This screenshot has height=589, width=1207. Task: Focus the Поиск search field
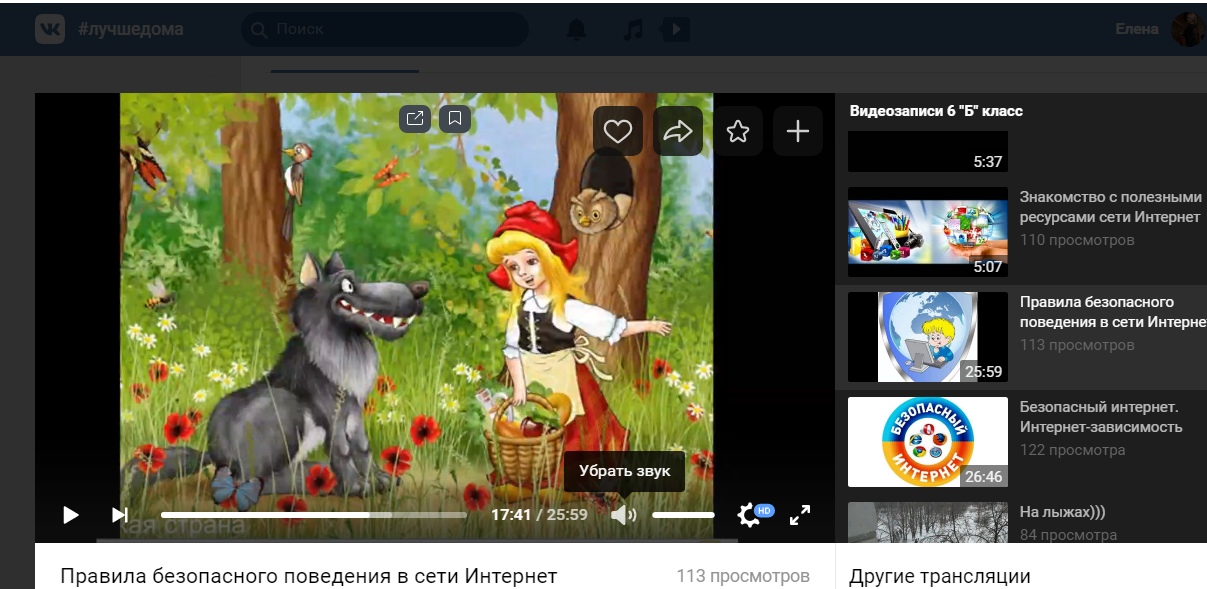click(385, 30)
